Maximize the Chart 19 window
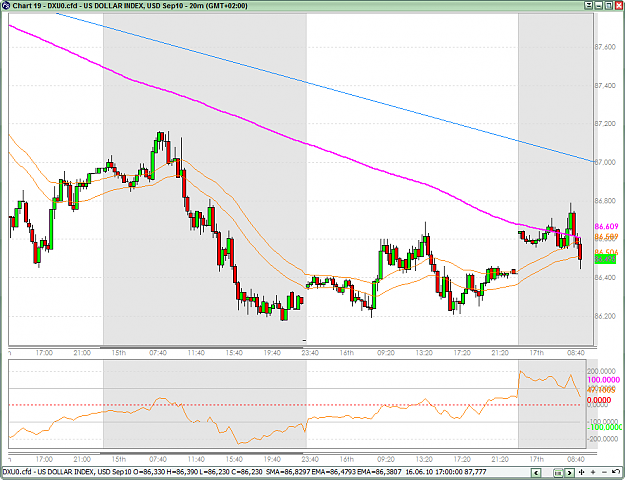The image size is (625, 480). [x=609, y=6]
